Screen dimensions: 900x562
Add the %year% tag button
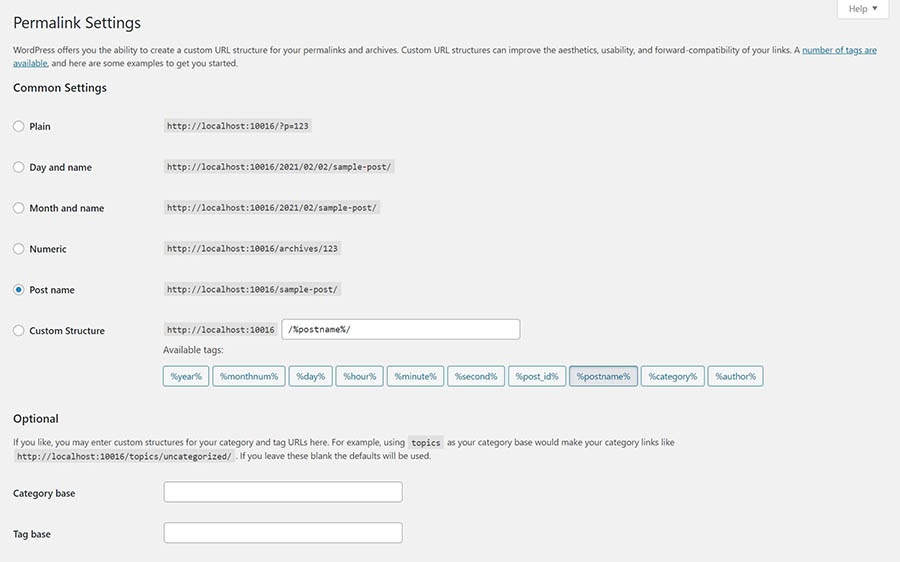click(x=186, y=376)
